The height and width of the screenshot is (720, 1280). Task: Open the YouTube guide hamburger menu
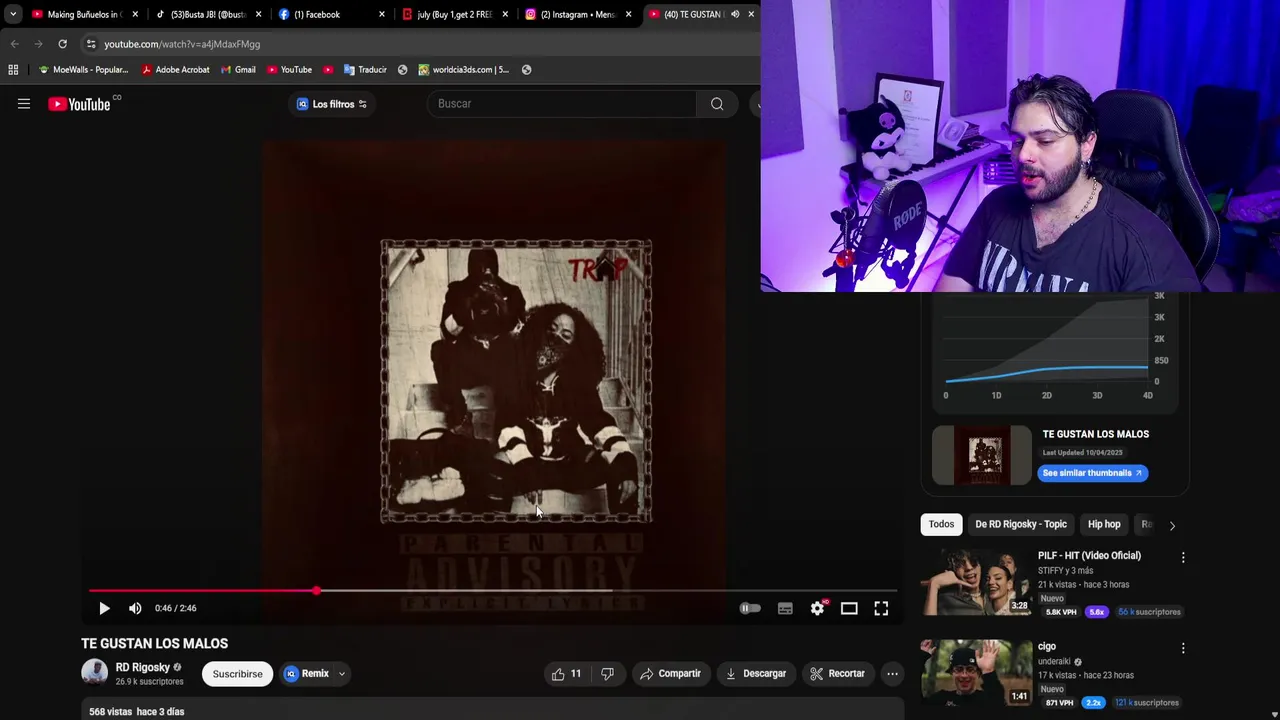point(24,104)
